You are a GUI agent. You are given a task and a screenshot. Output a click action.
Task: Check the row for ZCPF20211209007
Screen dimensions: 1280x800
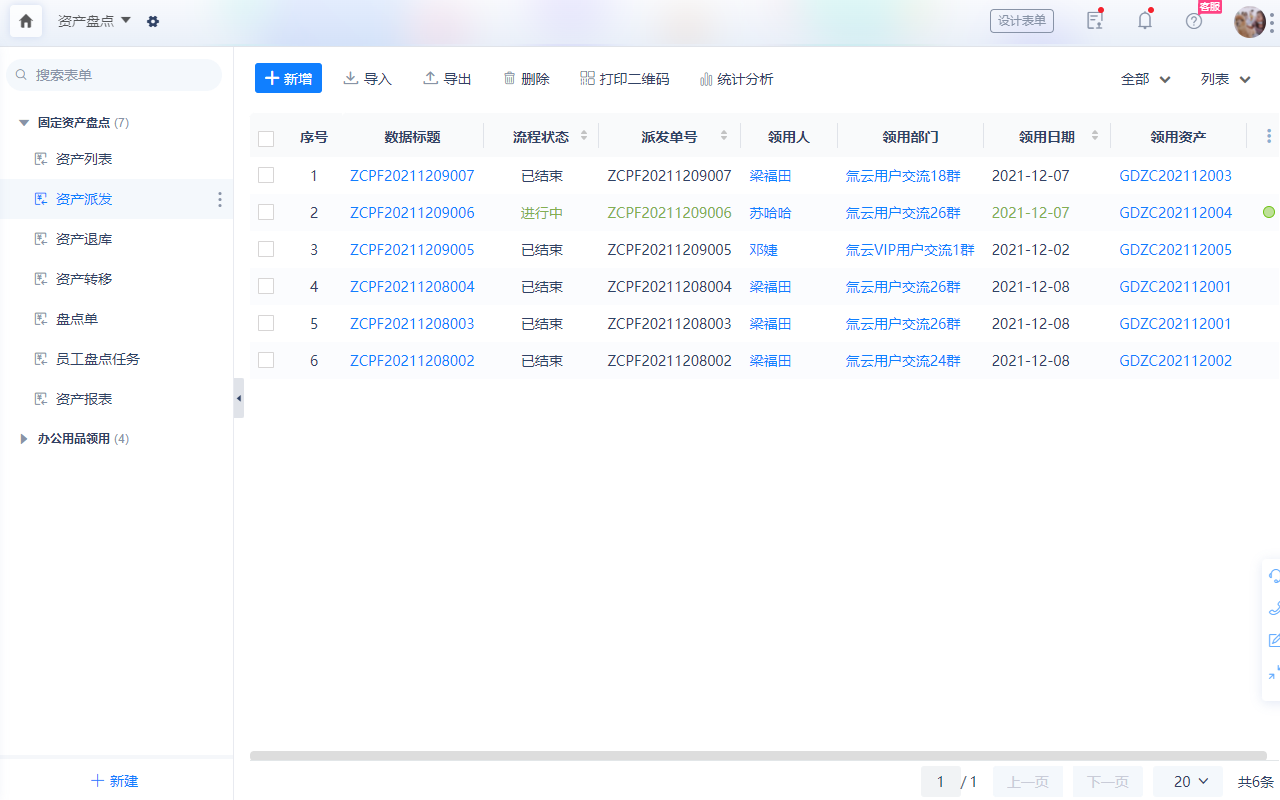click(266, 175)
